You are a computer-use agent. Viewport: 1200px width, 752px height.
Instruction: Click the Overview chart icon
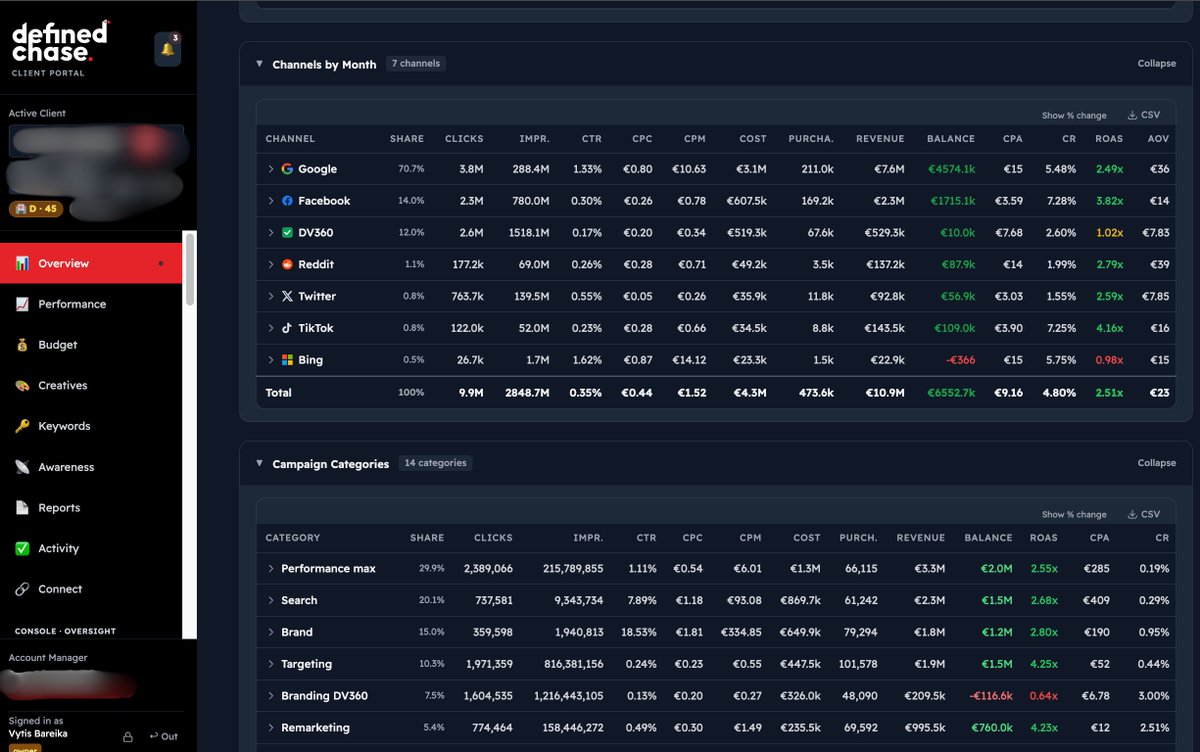coord(22,264)
